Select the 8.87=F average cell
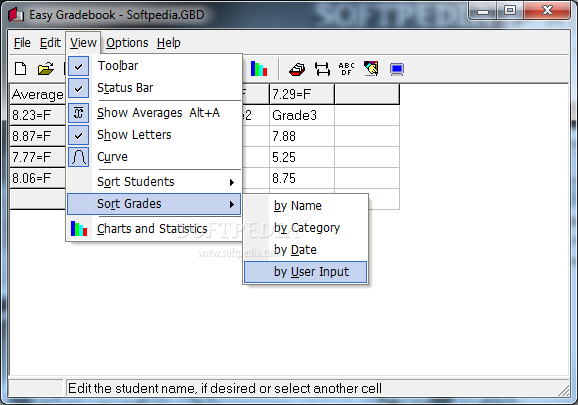 38,136
